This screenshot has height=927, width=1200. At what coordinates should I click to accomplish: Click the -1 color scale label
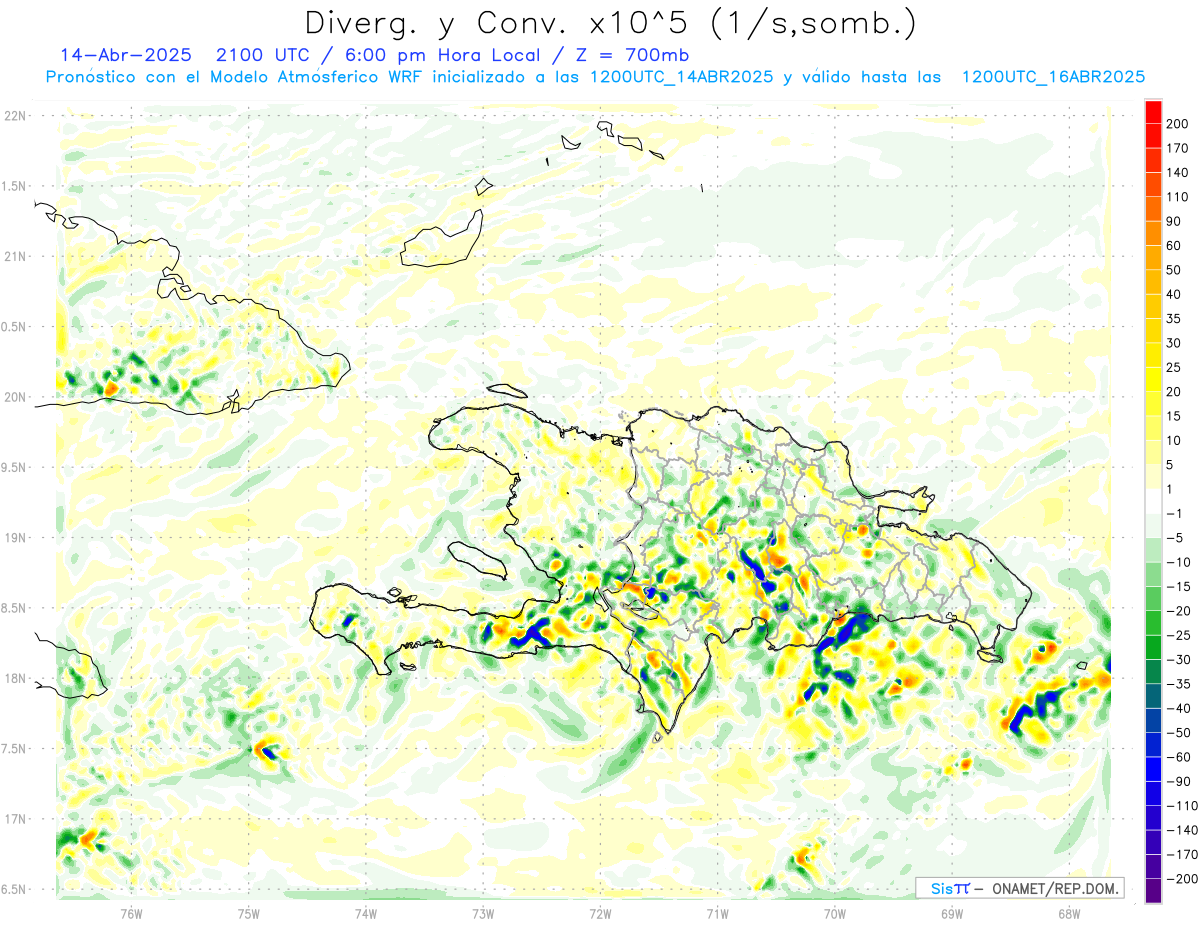(1174, 514)
